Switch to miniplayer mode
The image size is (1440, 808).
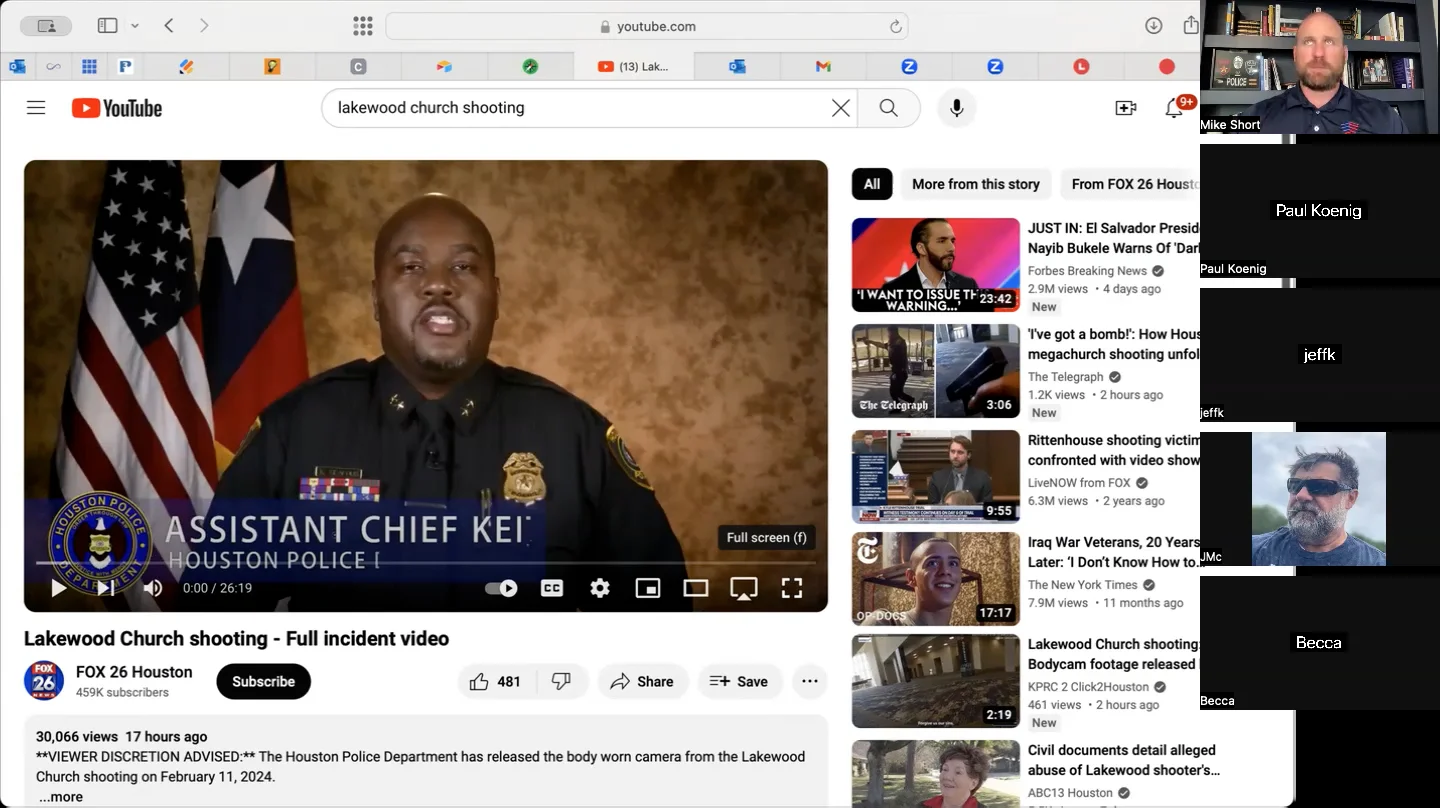[648, 588]
